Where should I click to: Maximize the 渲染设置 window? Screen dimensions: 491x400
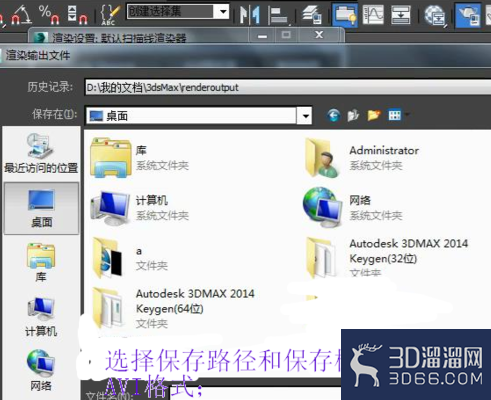pyautogui.click(x=286, y=35)
